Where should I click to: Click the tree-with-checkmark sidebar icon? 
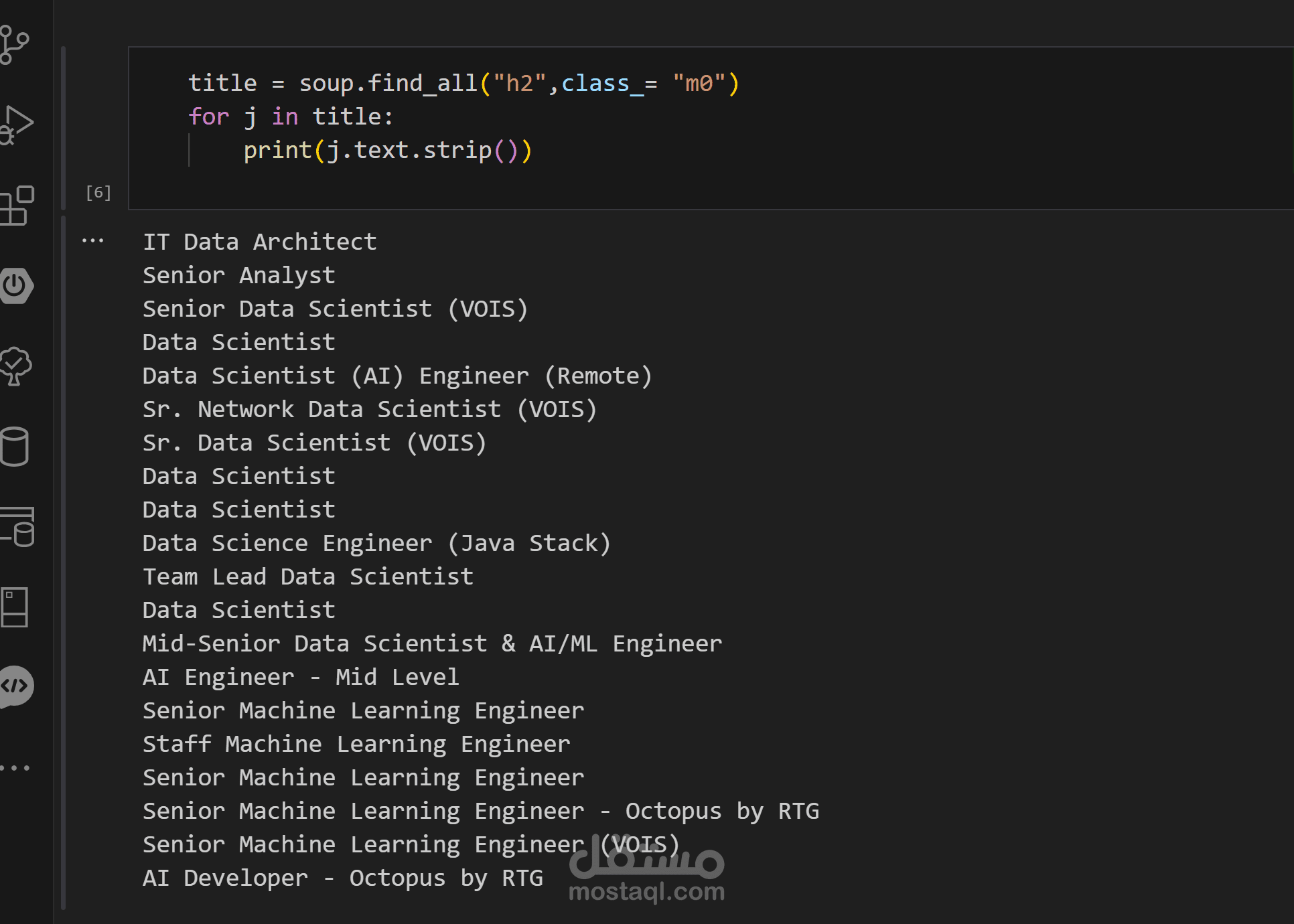16,366
